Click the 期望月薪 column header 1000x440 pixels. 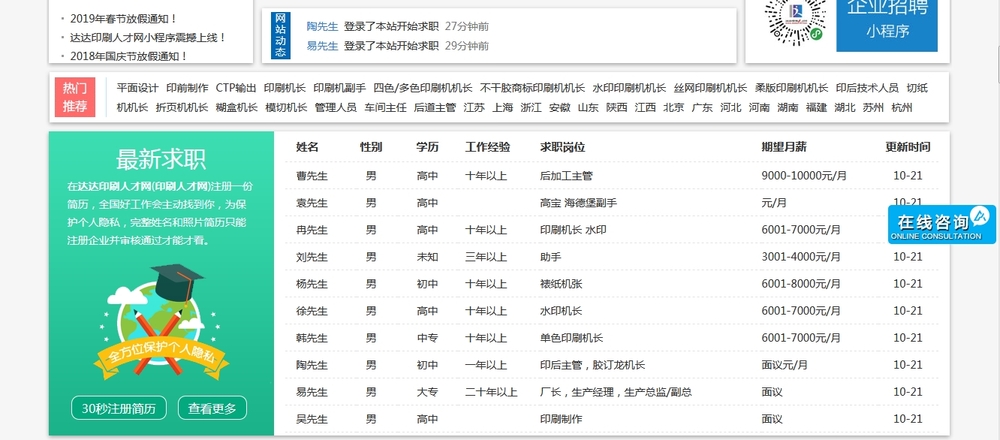[784, 147]
